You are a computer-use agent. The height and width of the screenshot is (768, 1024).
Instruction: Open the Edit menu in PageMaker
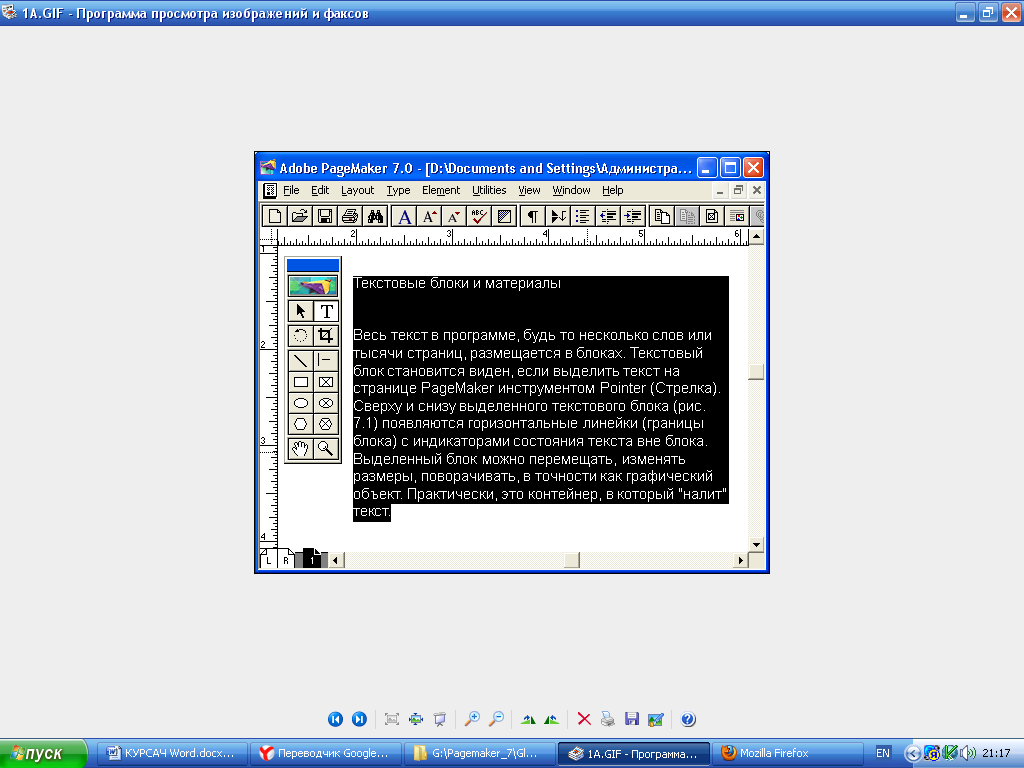[x=320, y=190]
